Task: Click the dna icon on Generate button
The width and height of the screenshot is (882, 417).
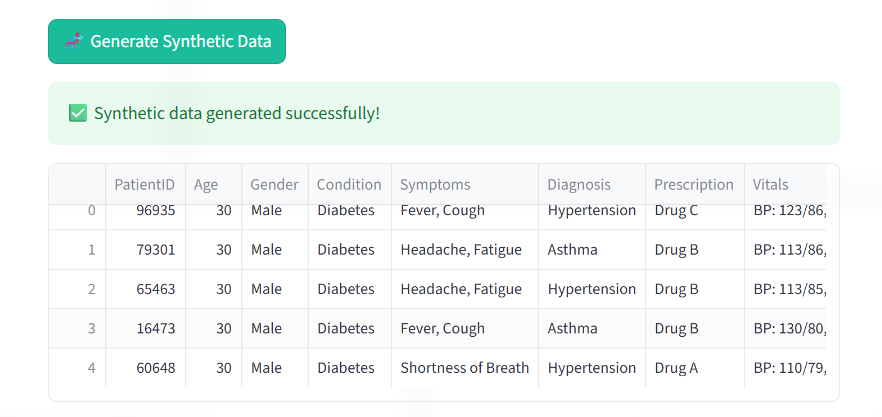Action: (74, 41)
